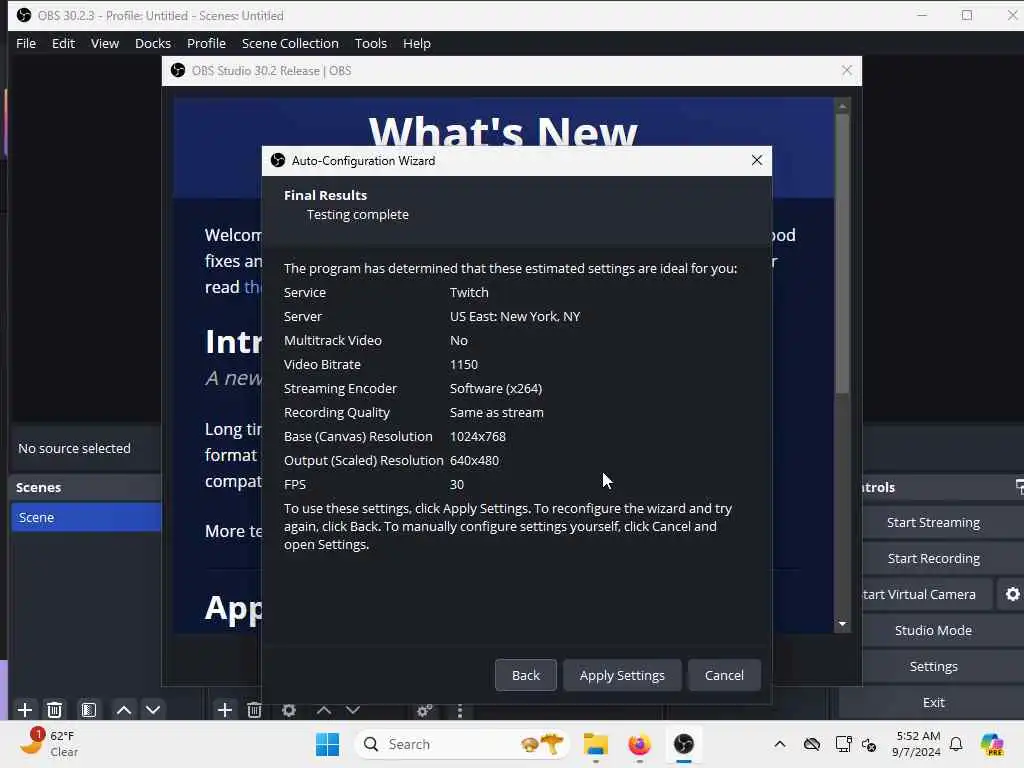Click Apply Settings button
1024x768 pixels.
point(622,675)
